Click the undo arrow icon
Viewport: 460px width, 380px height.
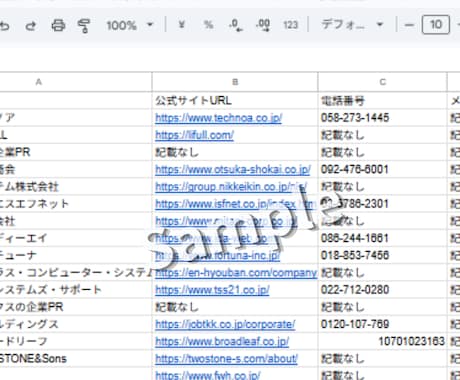[4, 25]
